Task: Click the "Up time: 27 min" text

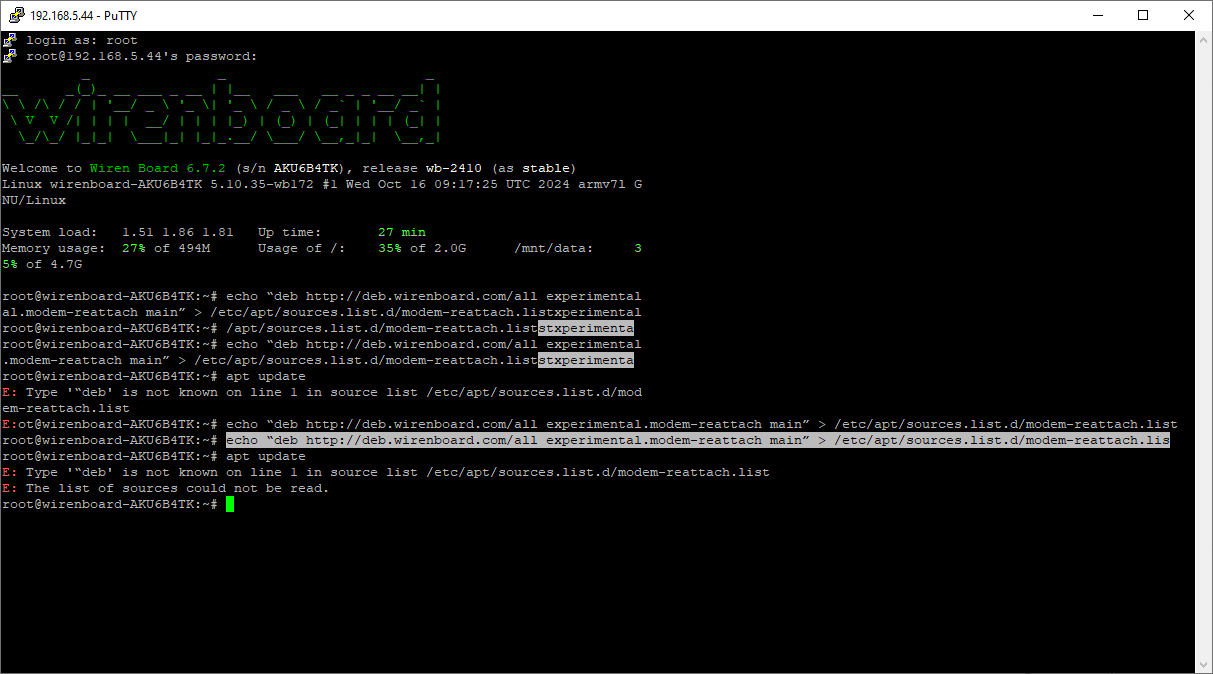Action: tap(341, 232)
